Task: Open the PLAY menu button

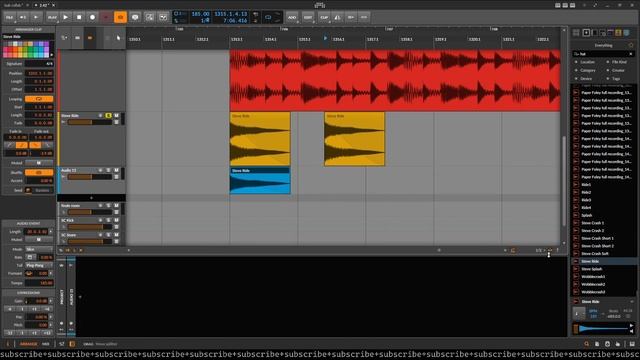Action: pos(52,17)
